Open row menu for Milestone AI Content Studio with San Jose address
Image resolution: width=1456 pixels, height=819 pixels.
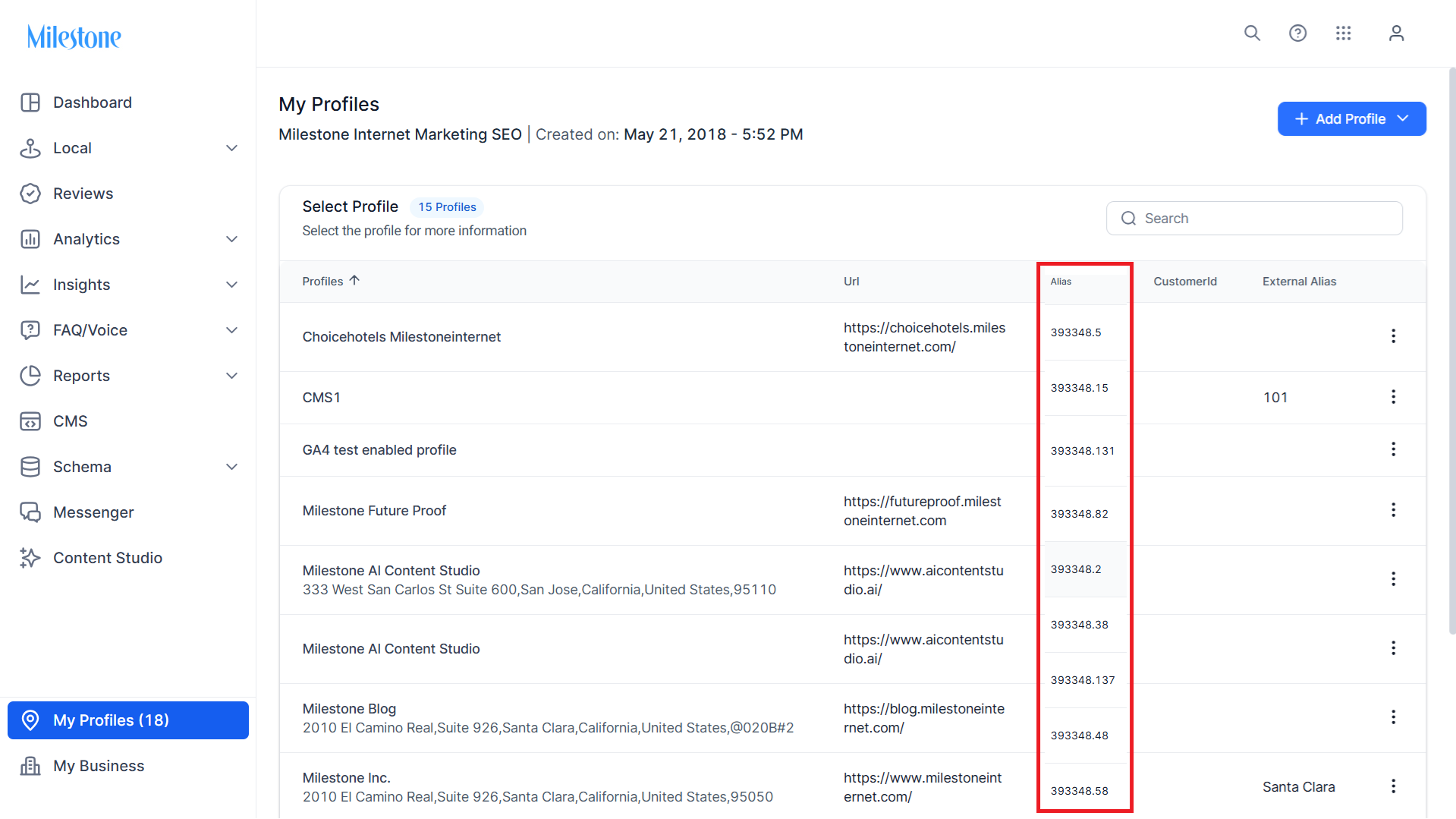tap(1393, 579)
